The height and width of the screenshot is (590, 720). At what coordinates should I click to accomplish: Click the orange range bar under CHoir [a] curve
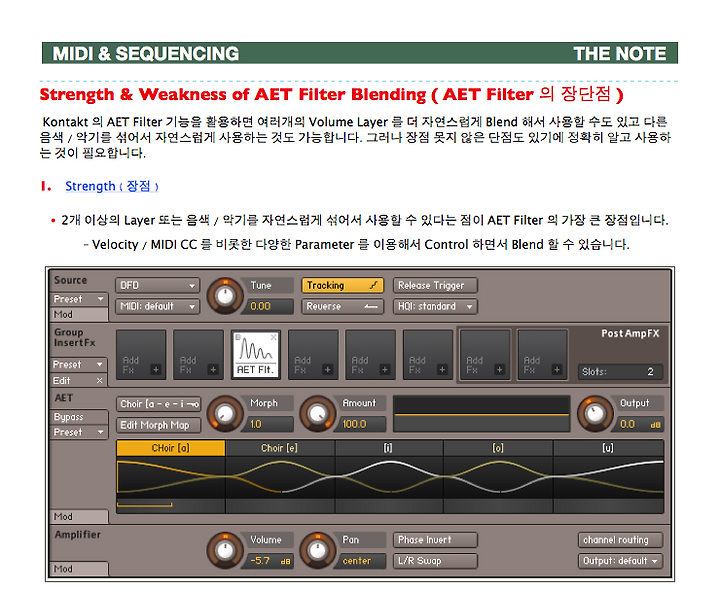click(144, 505)
